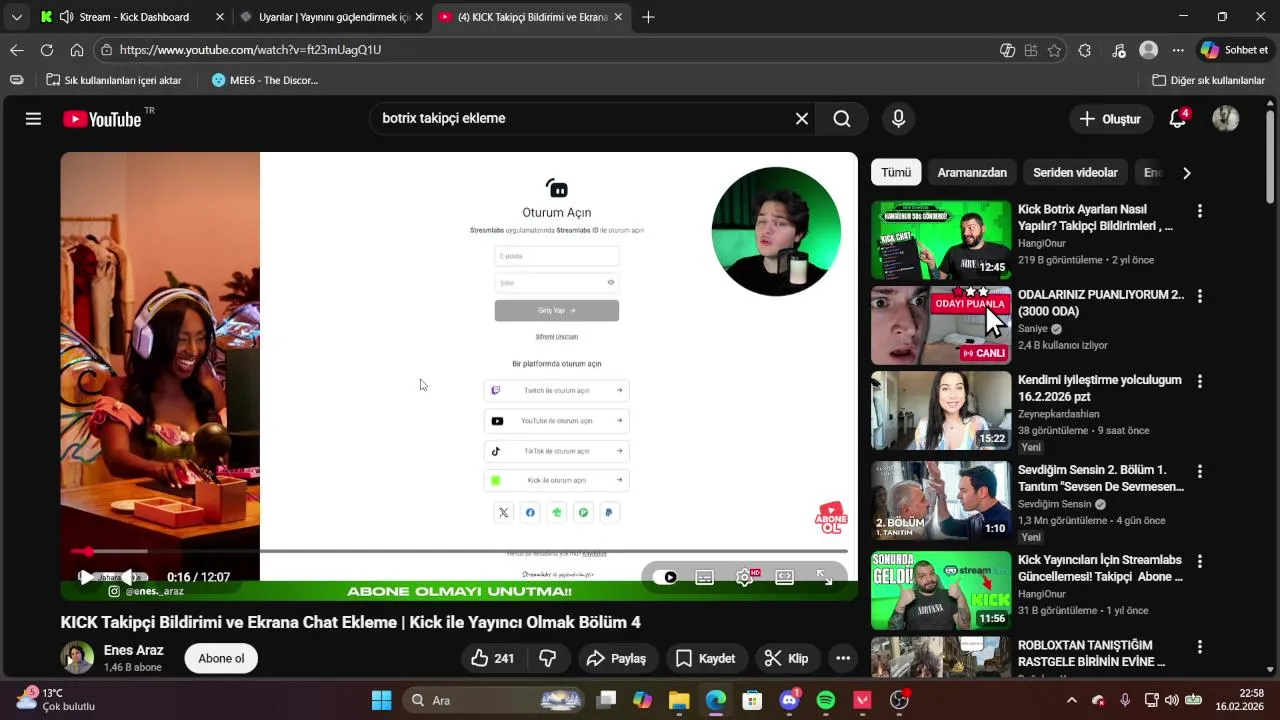
Task: Open player settings gear icon
Action: coord(745,577)
